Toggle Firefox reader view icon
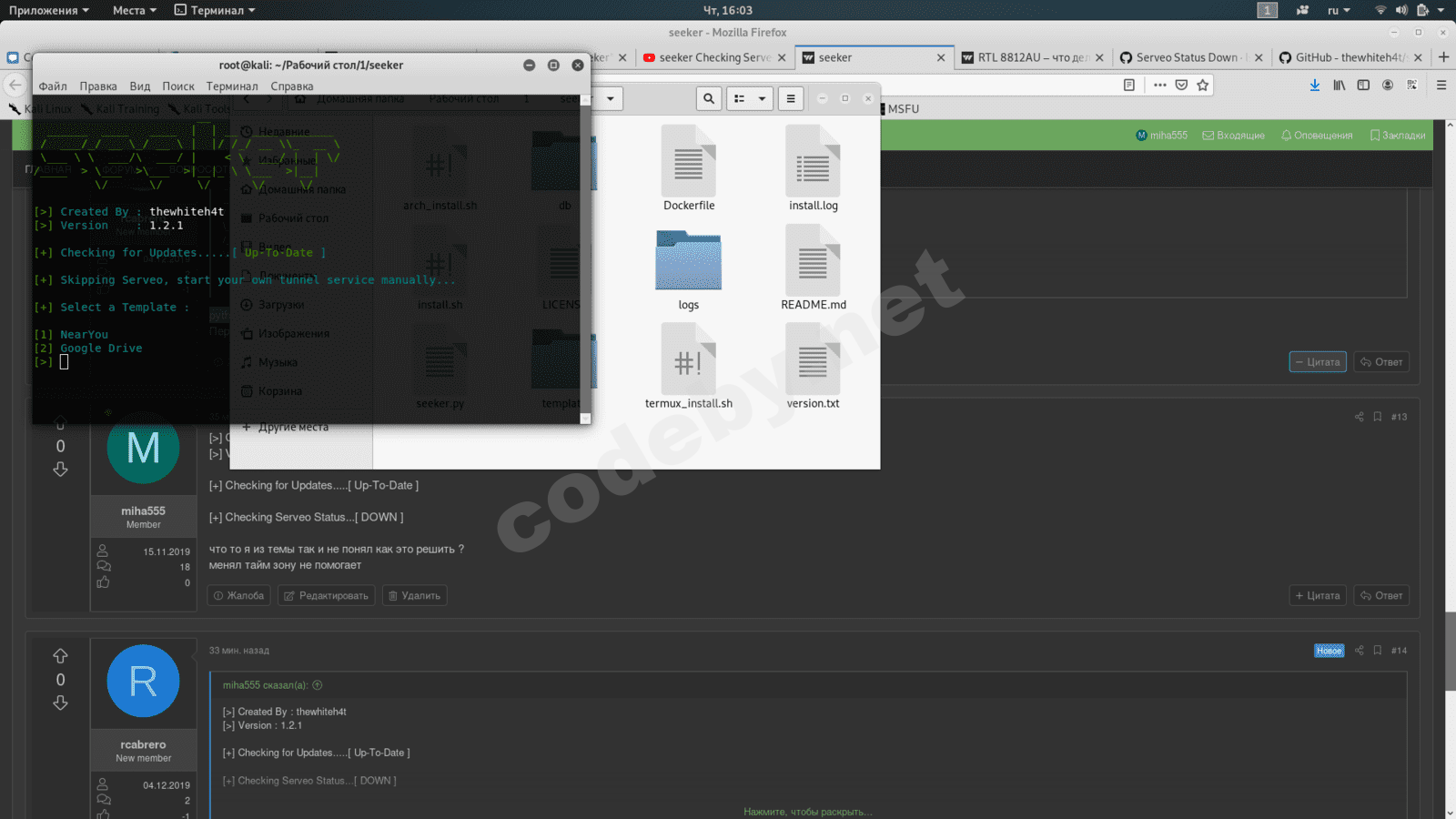The image size is (1456, 819). coord(1129,85)
